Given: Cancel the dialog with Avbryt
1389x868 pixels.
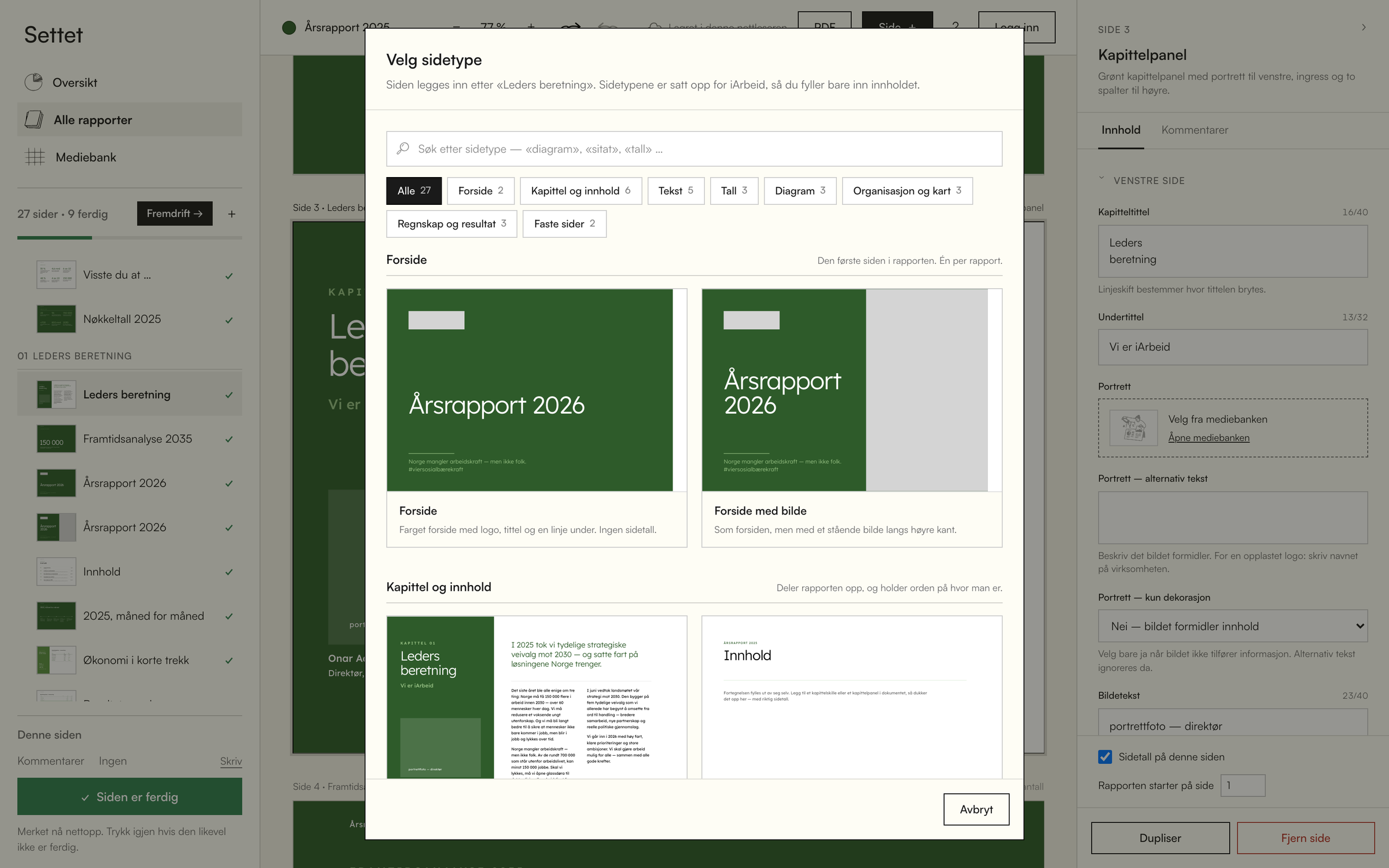Looking at the screenshot, I should tap(976, 810).
